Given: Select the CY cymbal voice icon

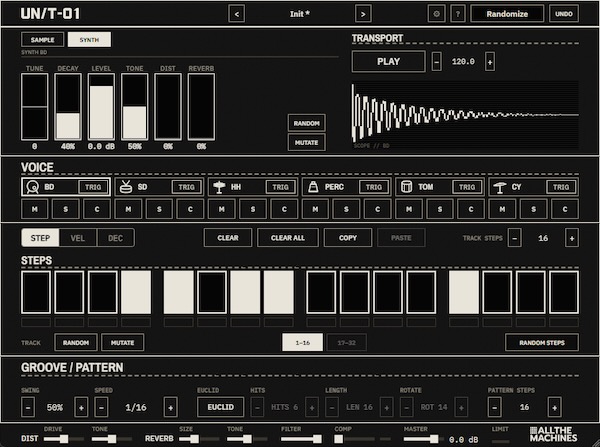Looking at the screenshot, I should [500, 187].
